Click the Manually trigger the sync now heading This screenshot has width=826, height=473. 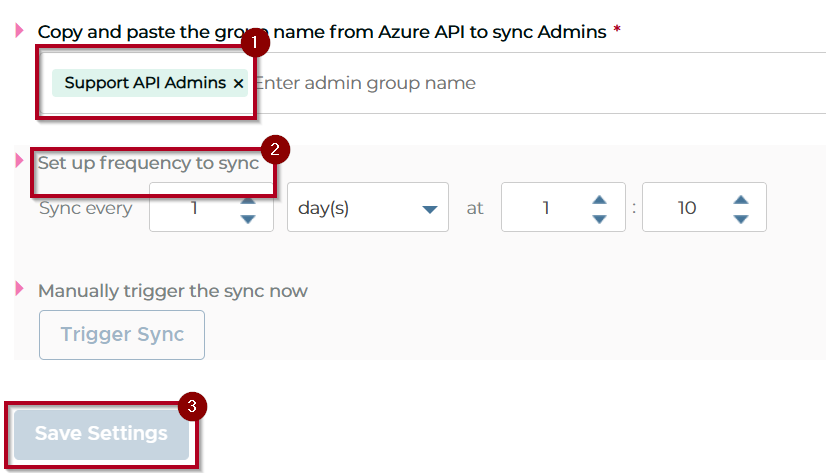(x=173, y=291)
